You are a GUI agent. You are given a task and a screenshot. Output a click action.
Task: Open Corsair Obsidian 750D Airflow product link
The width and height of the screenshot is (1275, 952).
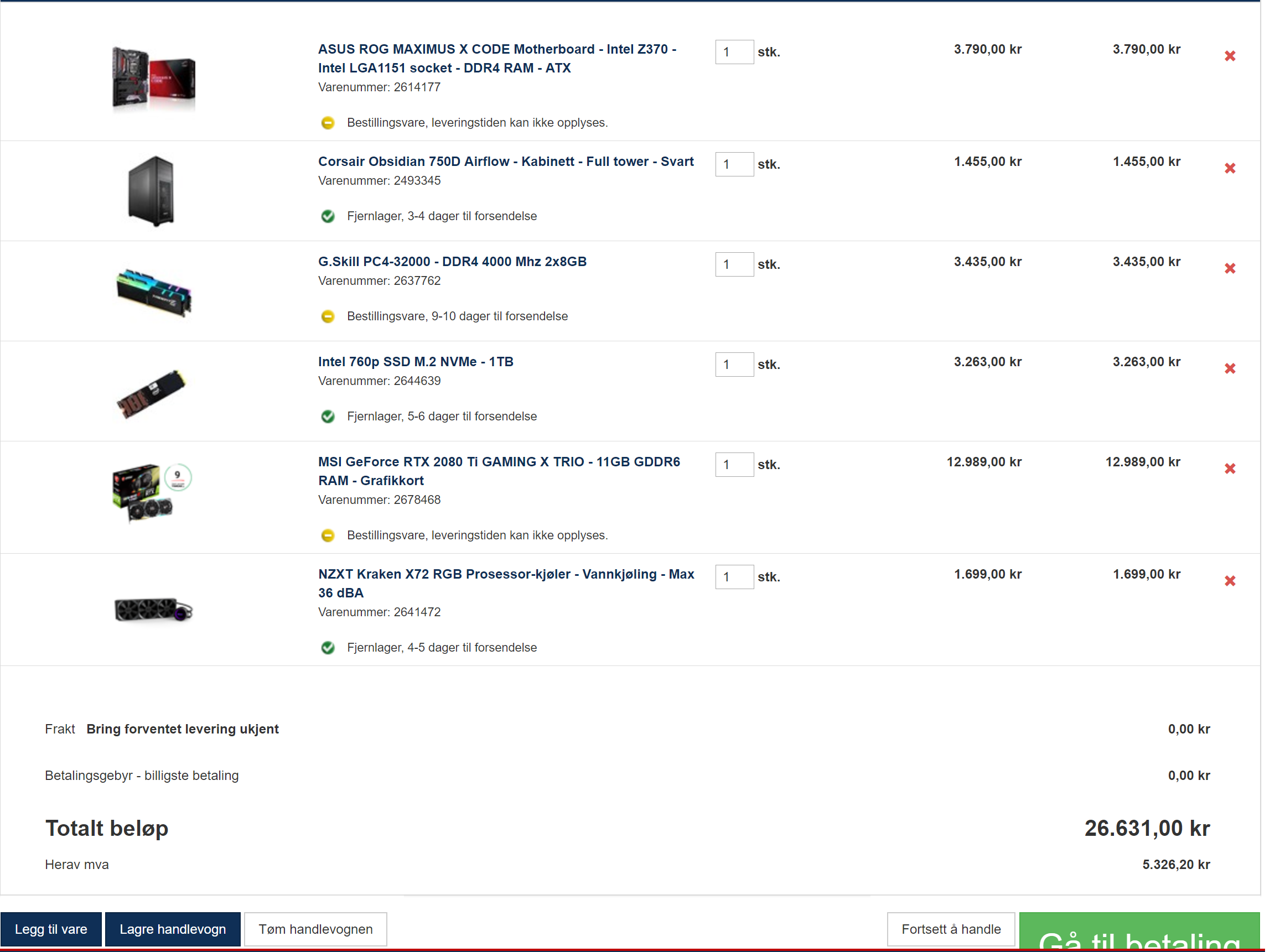(x=505, y=162)
